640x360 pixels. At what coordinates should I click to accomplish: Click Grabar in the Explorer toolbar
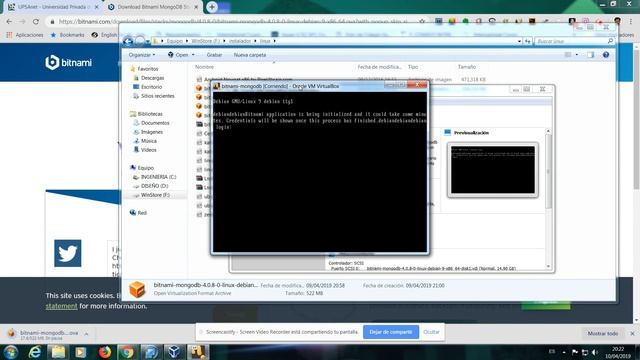214,55
